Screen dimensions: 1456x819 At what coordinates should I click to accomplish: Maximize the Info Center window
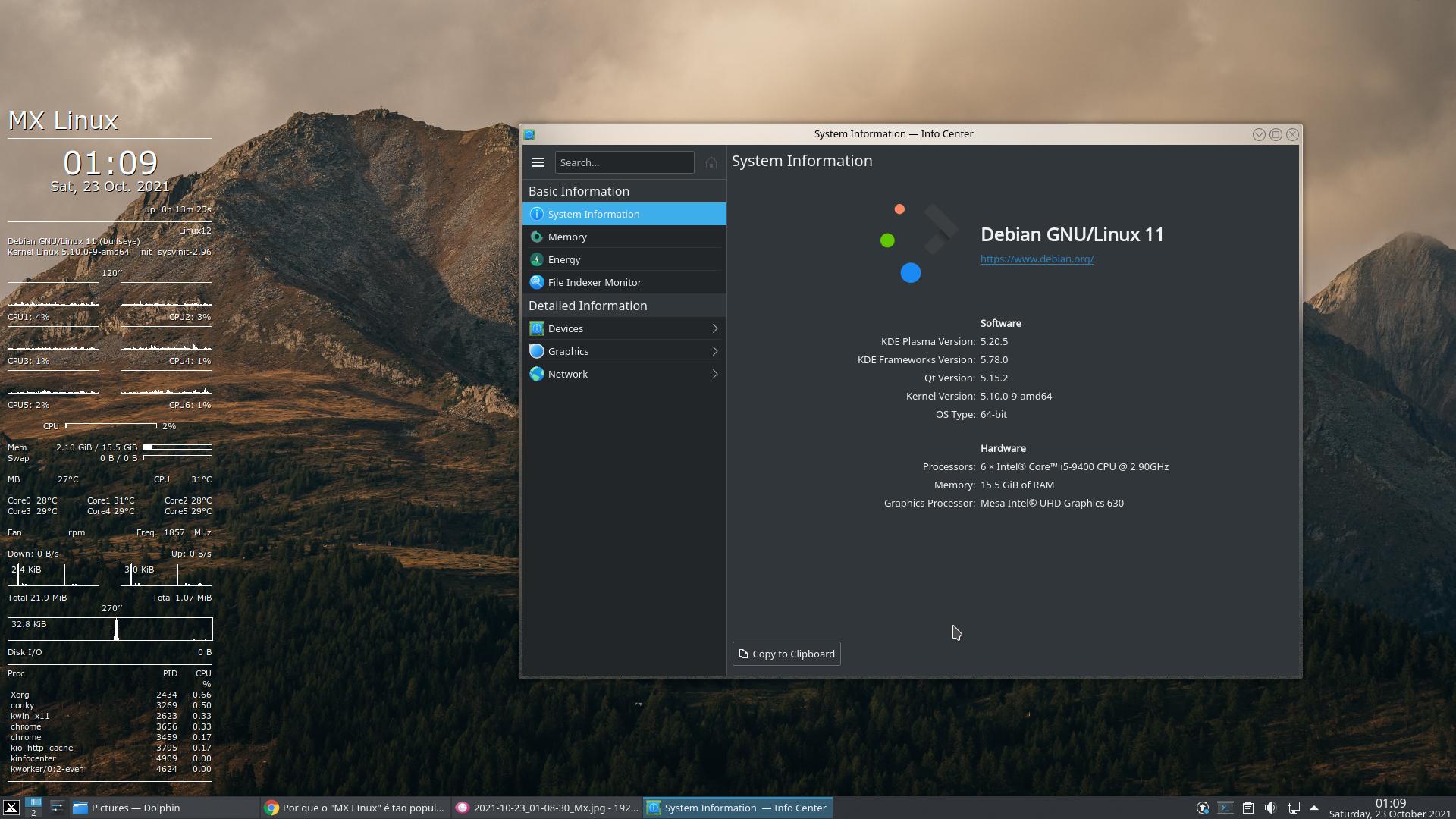[x=1276, y=134]
